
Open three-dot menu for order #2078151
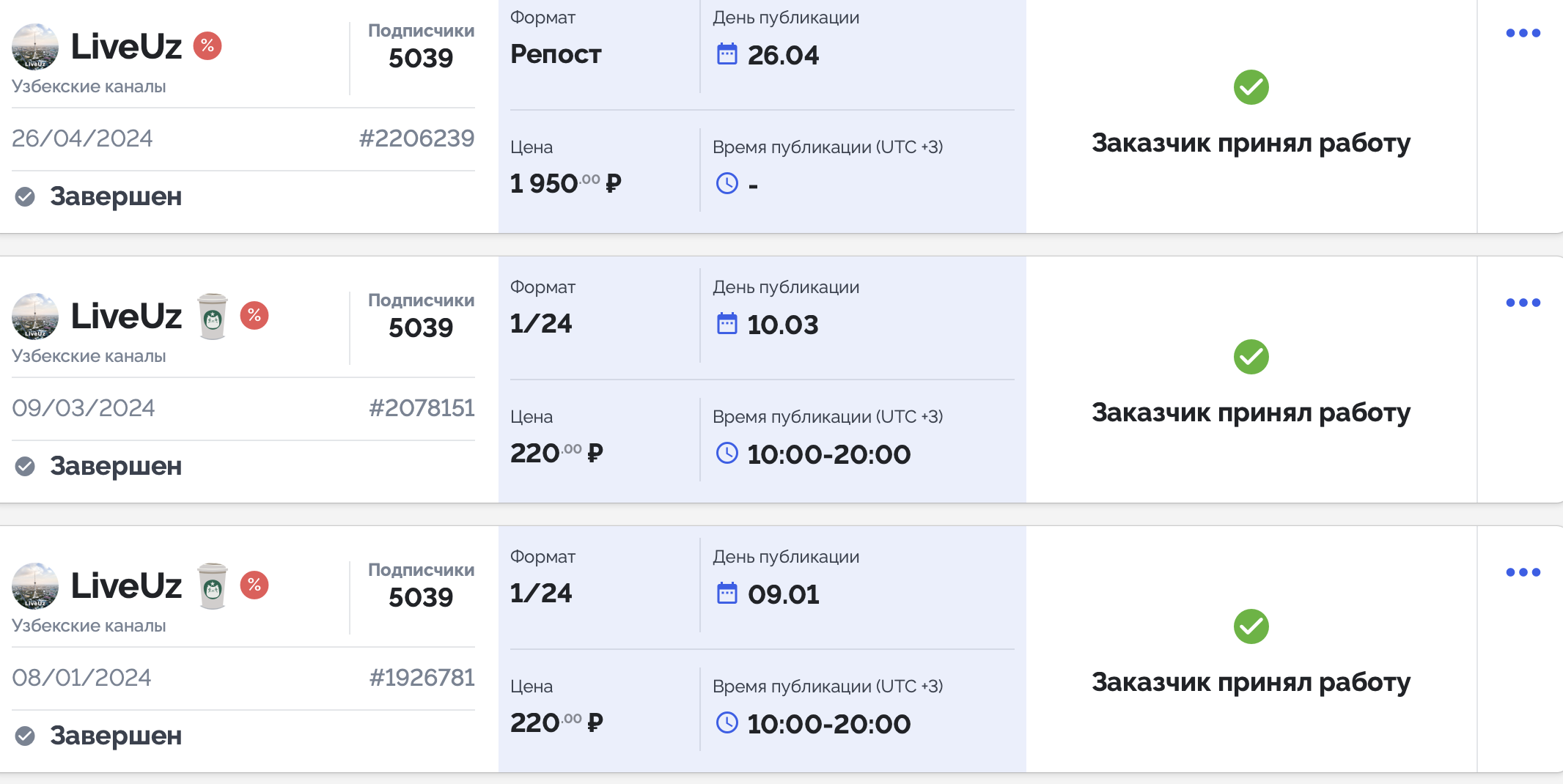click(x=1523, y=303)
